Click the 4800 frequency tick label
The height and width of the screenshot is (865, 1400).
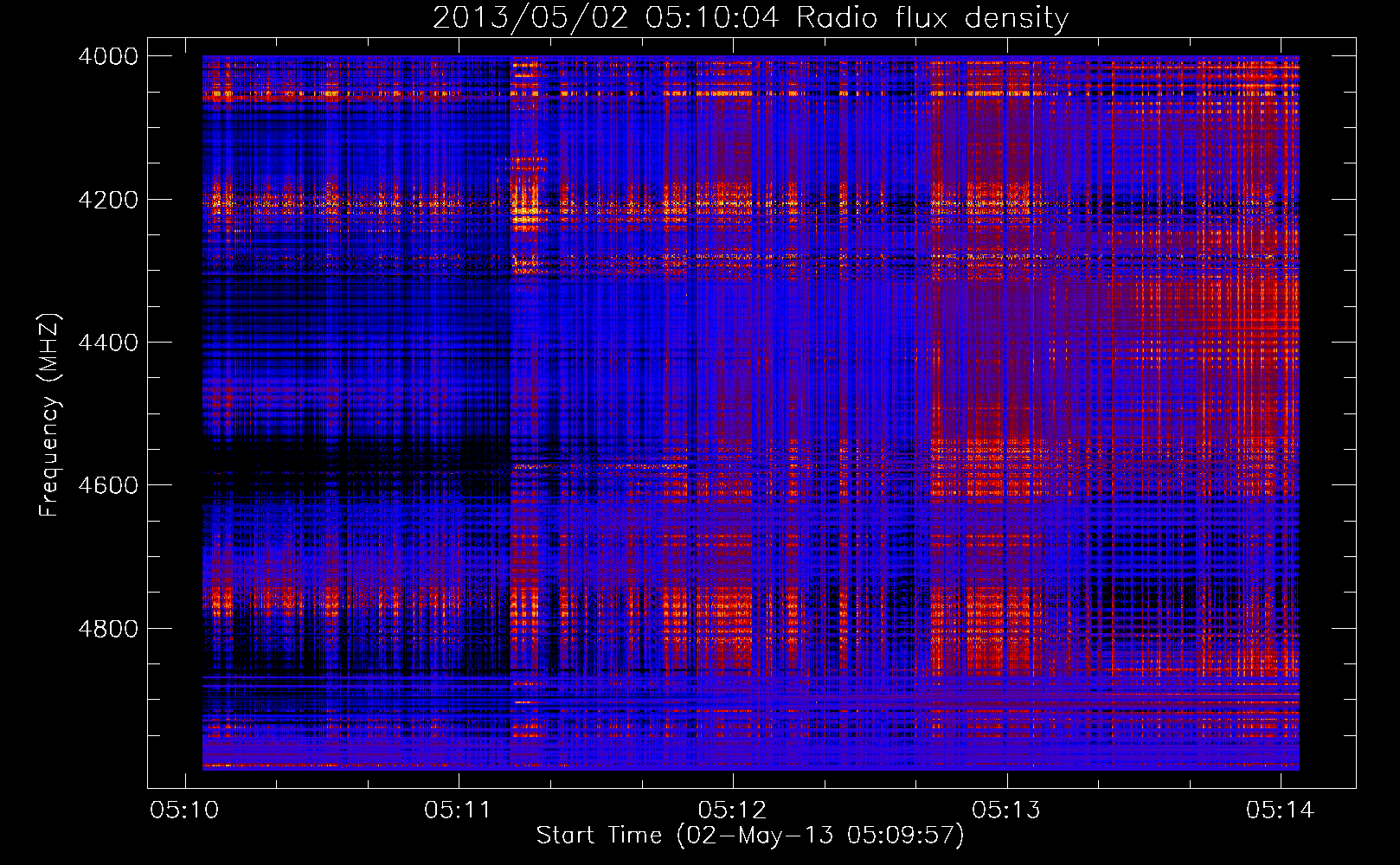108,629
